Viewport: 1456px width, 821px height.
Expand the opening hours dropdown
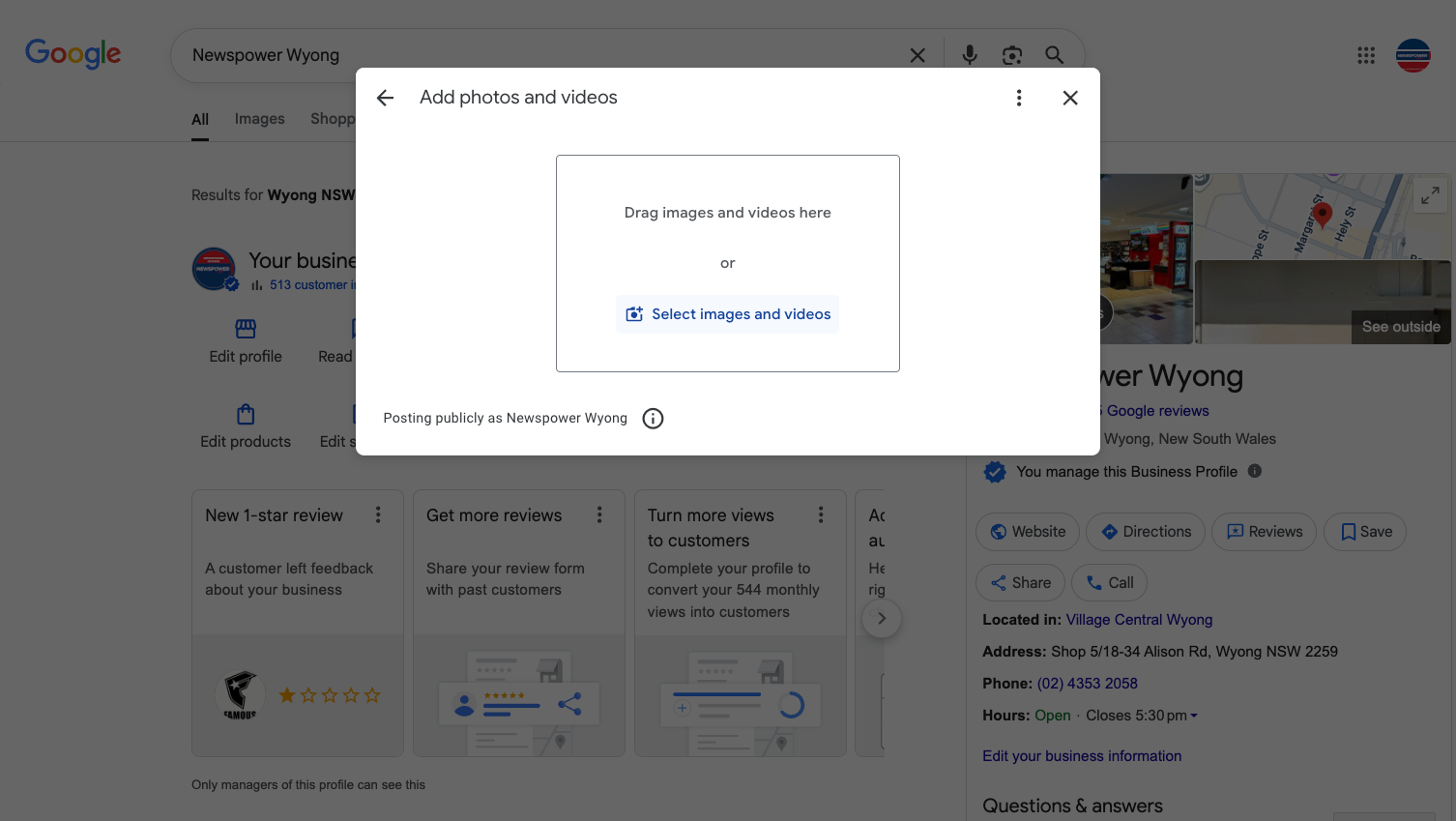(1194, 716)
